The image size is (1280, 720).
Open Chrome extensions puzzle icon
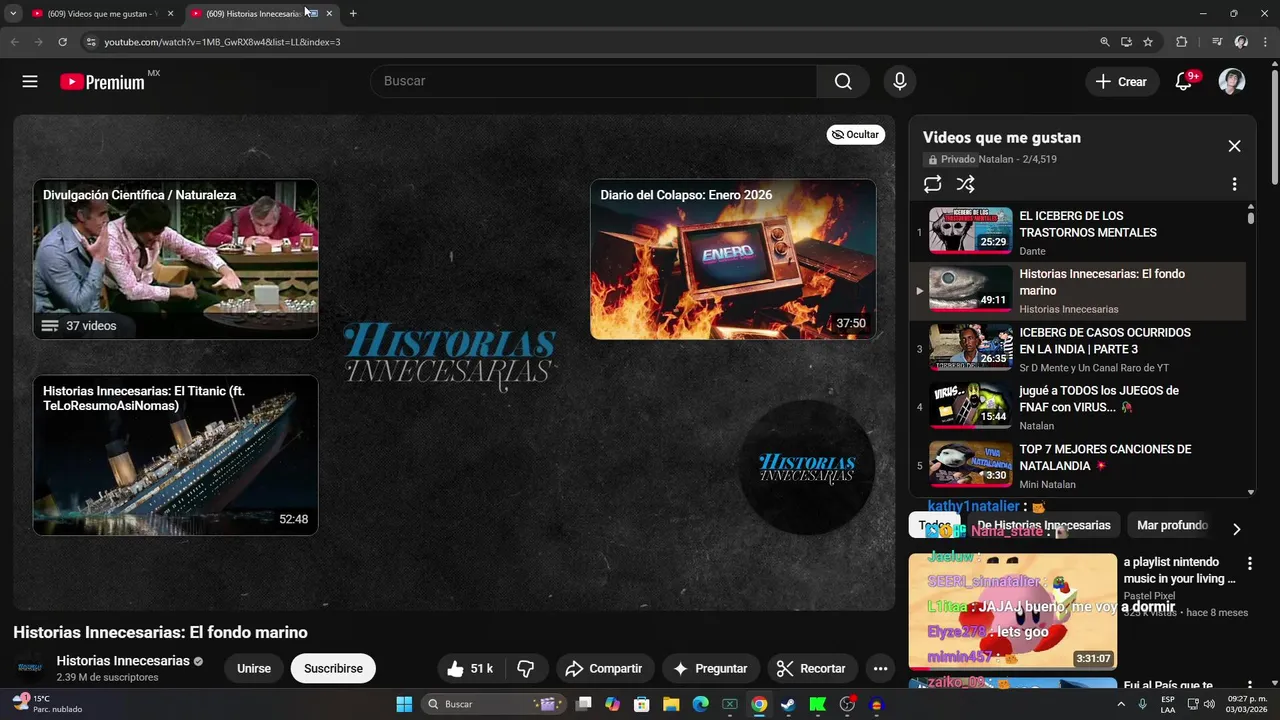pyautogui.click(x=1181, y=42)
